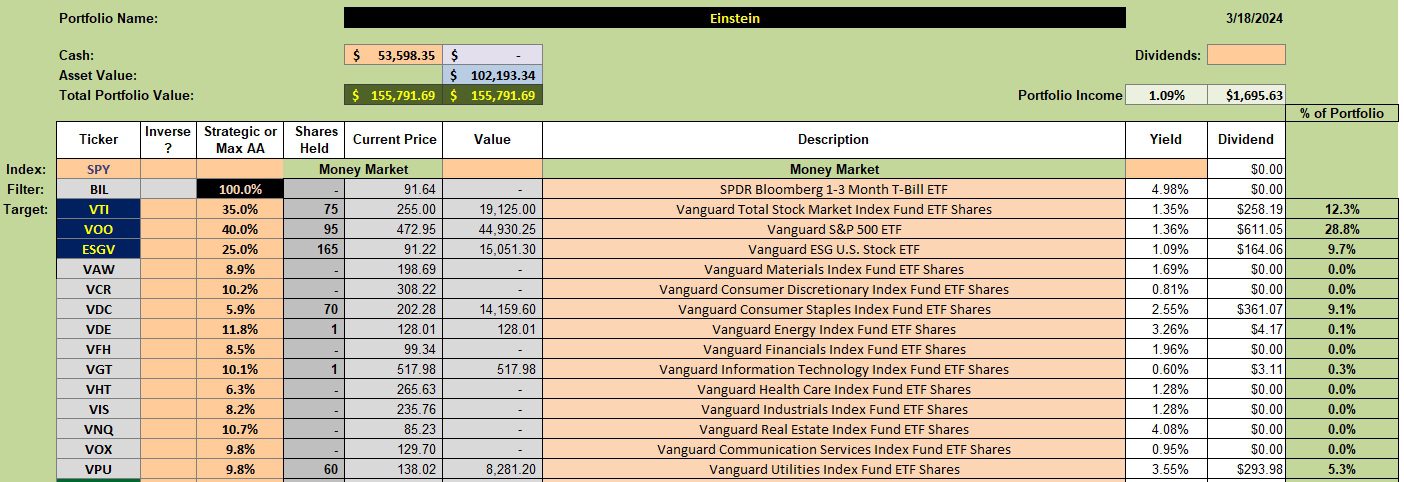
Task: Click the VGT current price 517.98
Action: [392, 370]
